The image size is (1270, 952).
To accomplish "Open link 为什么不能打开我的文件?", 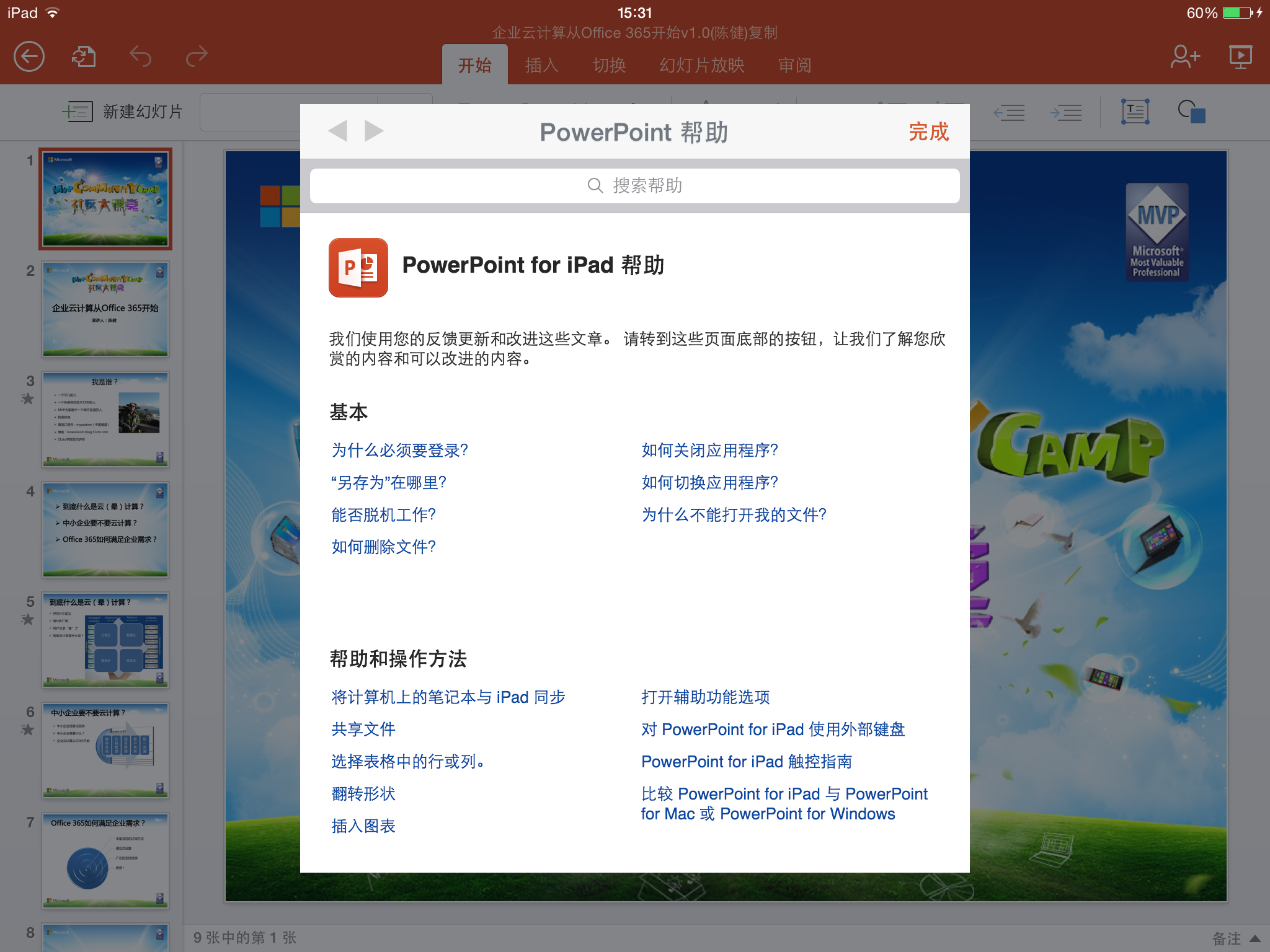I will [734, 514].
